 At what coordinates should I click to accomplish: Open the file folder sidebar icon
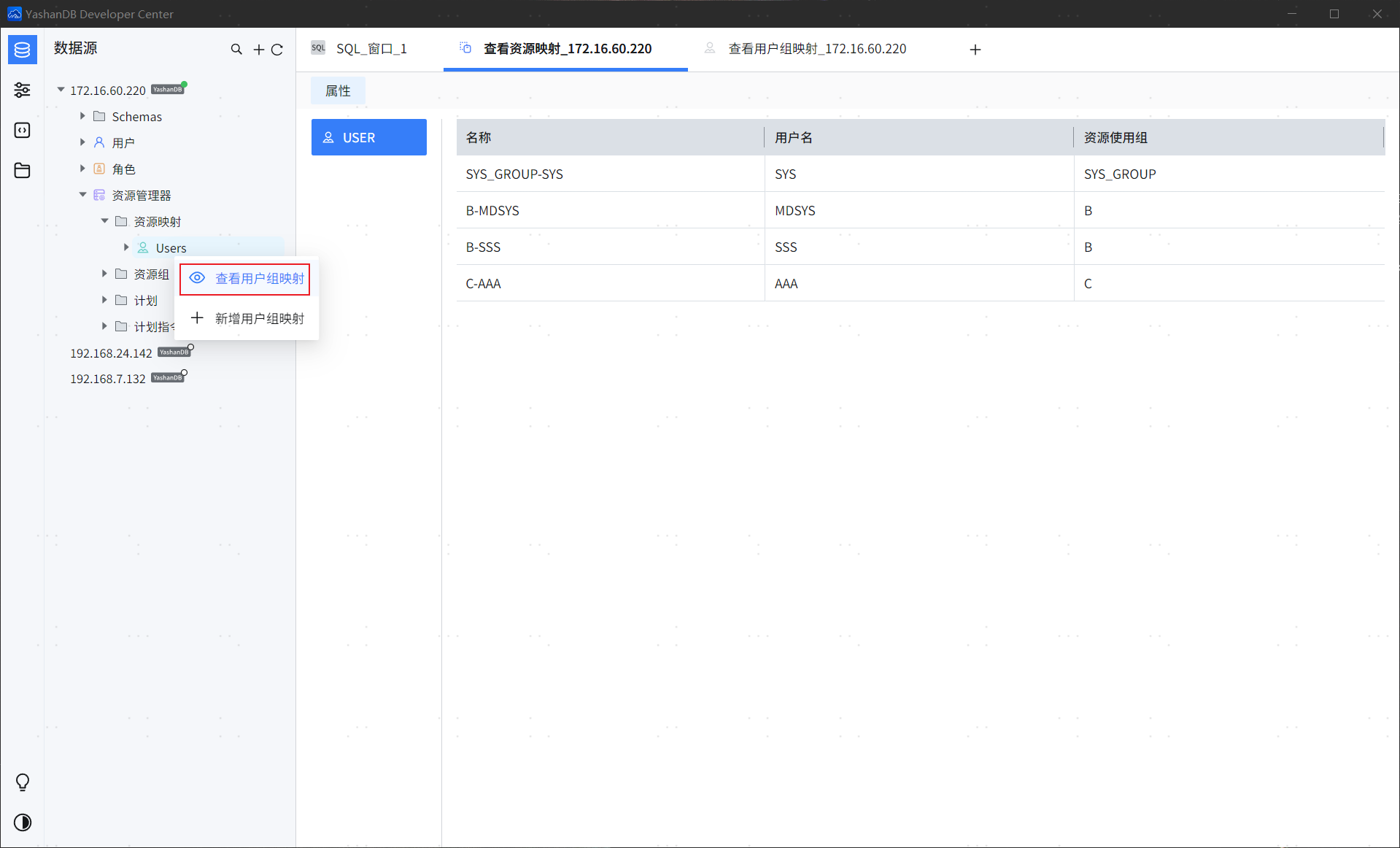23,170
